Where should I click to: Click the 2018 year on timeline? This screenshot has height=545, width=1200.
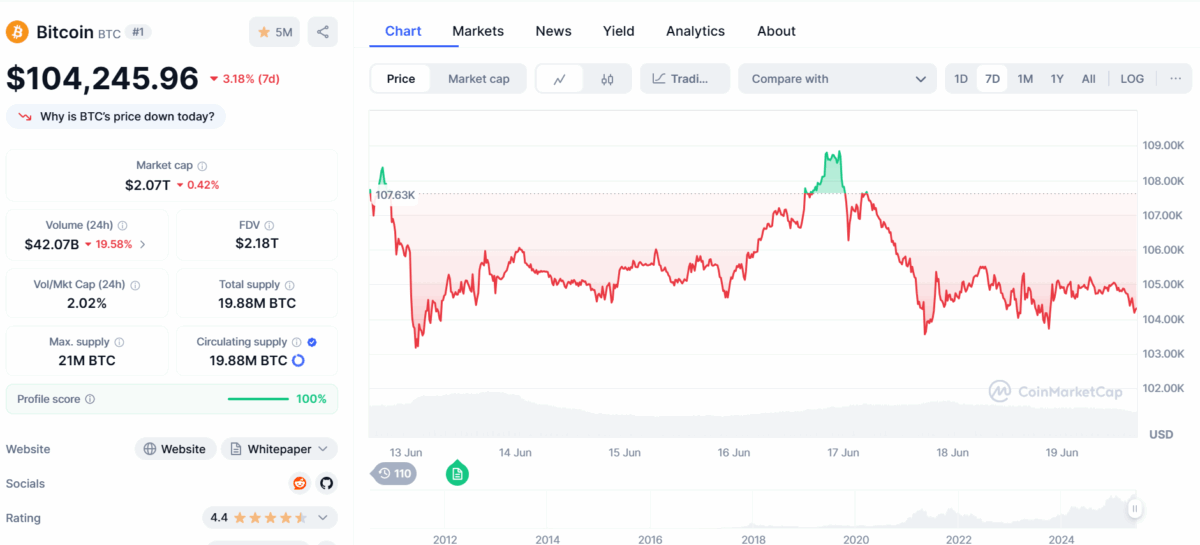point(754,539)
